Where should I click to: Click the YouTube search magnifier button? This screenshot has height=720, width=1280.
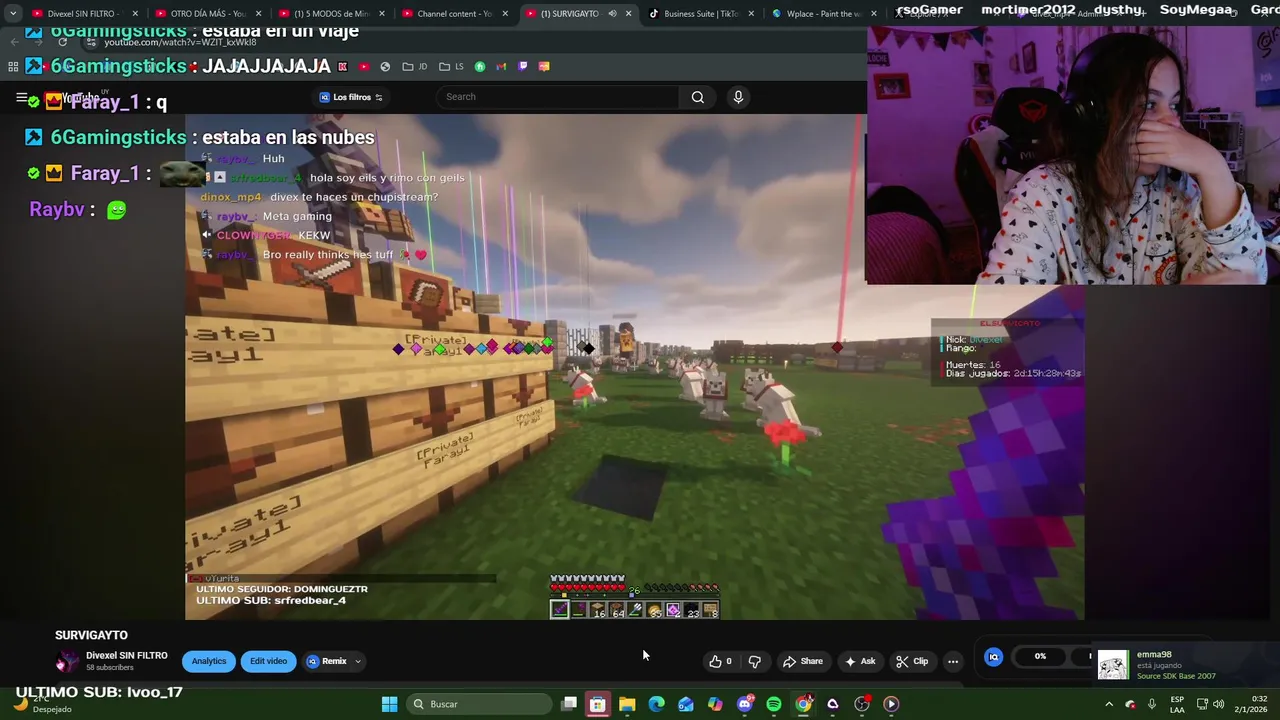698,97
